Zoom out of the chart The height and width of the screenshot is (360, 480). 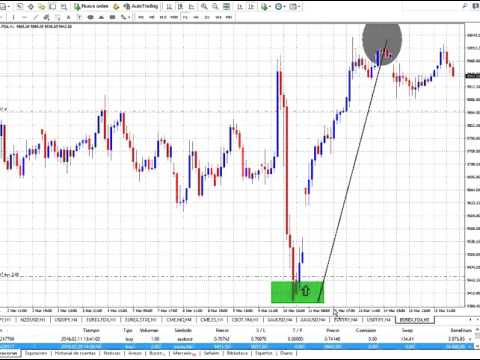point(215,6)
